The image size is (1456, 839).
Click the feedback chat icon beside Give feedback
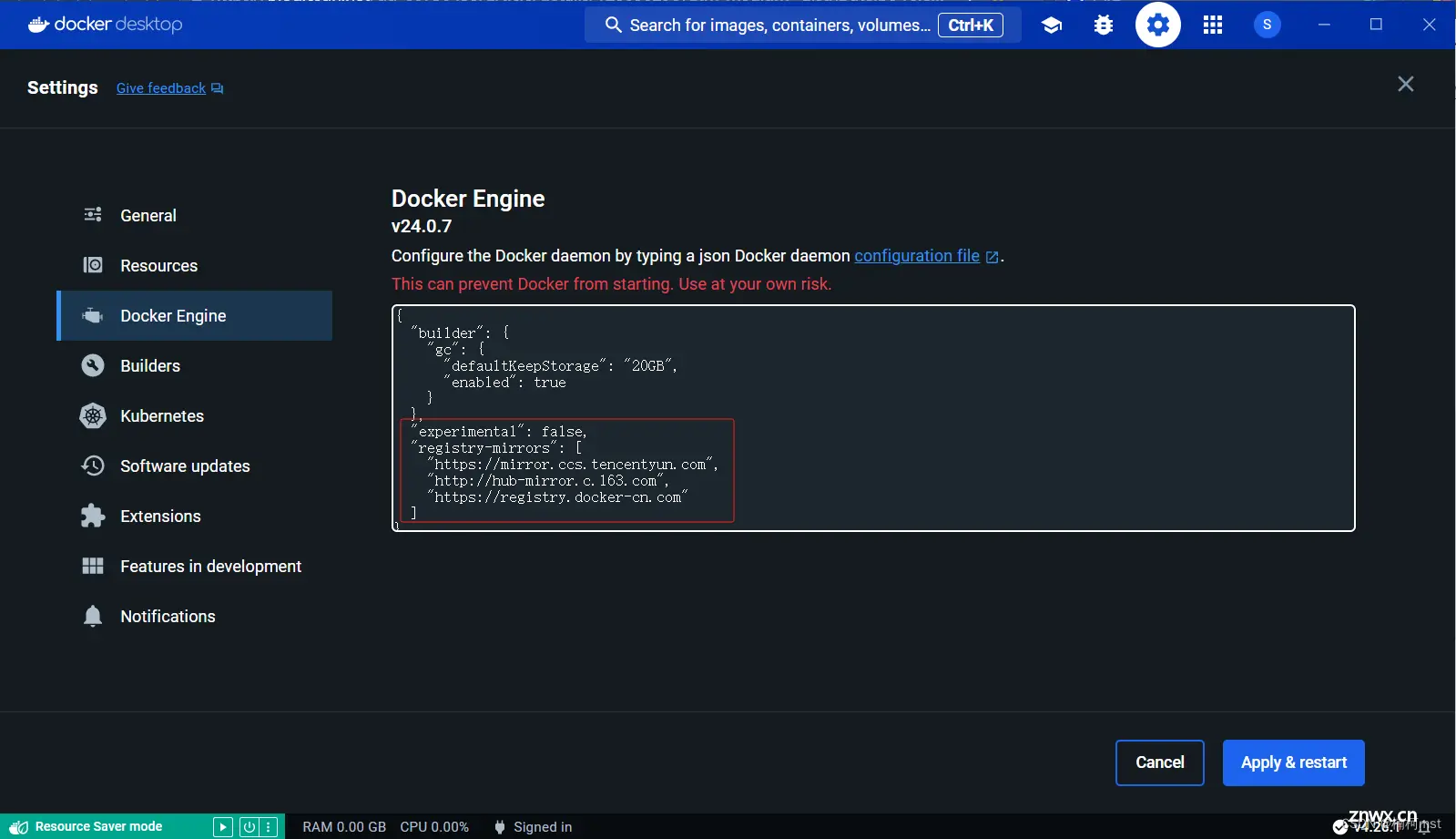[218, 88]
